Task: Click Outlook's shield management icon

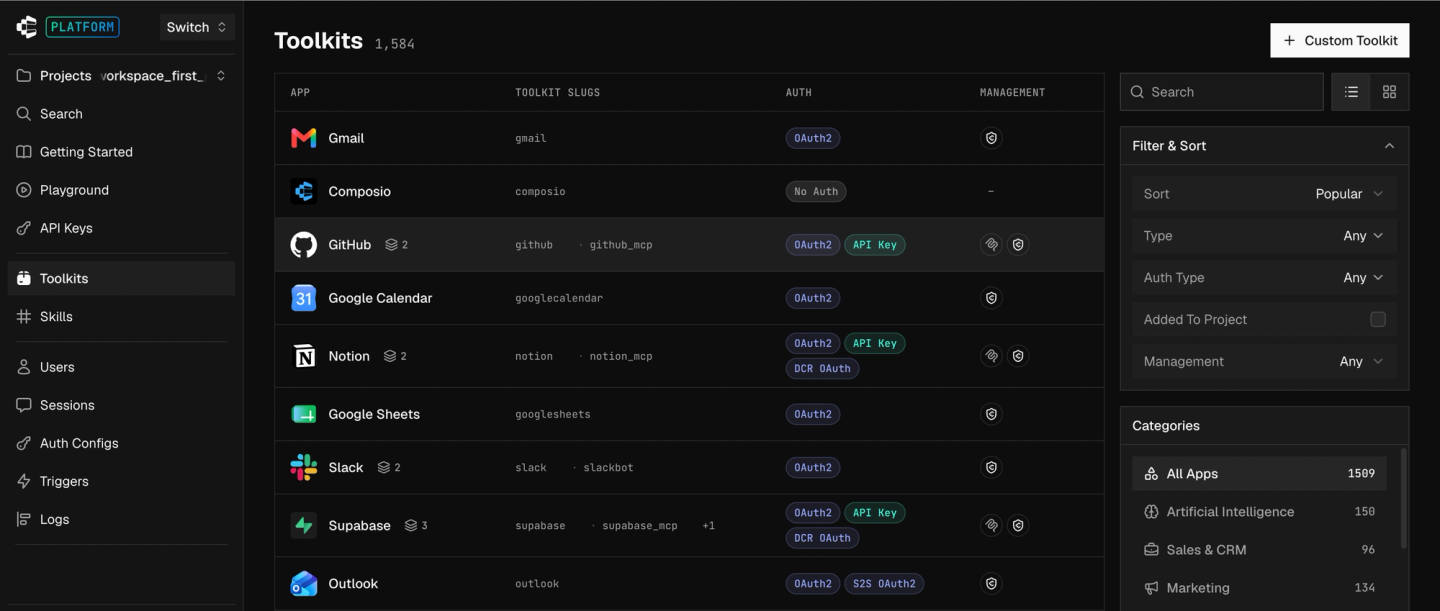Action: (x=991, y=583)
